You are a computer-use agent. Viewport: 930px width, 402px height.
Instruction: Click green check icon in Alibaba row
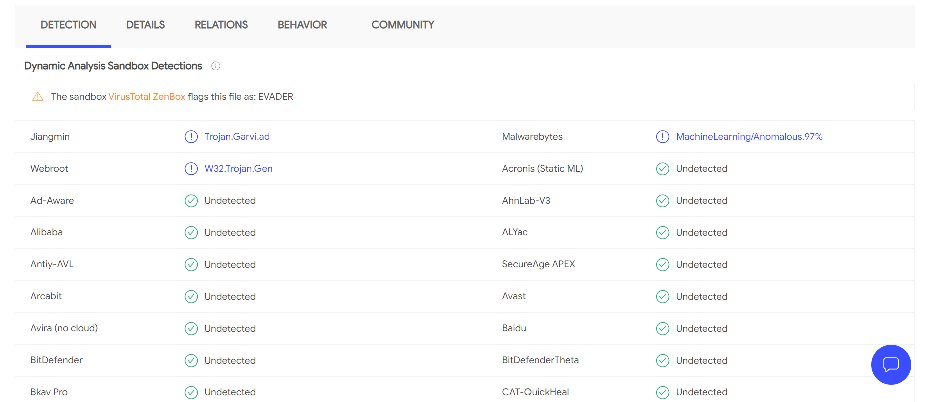click(191, 232)
